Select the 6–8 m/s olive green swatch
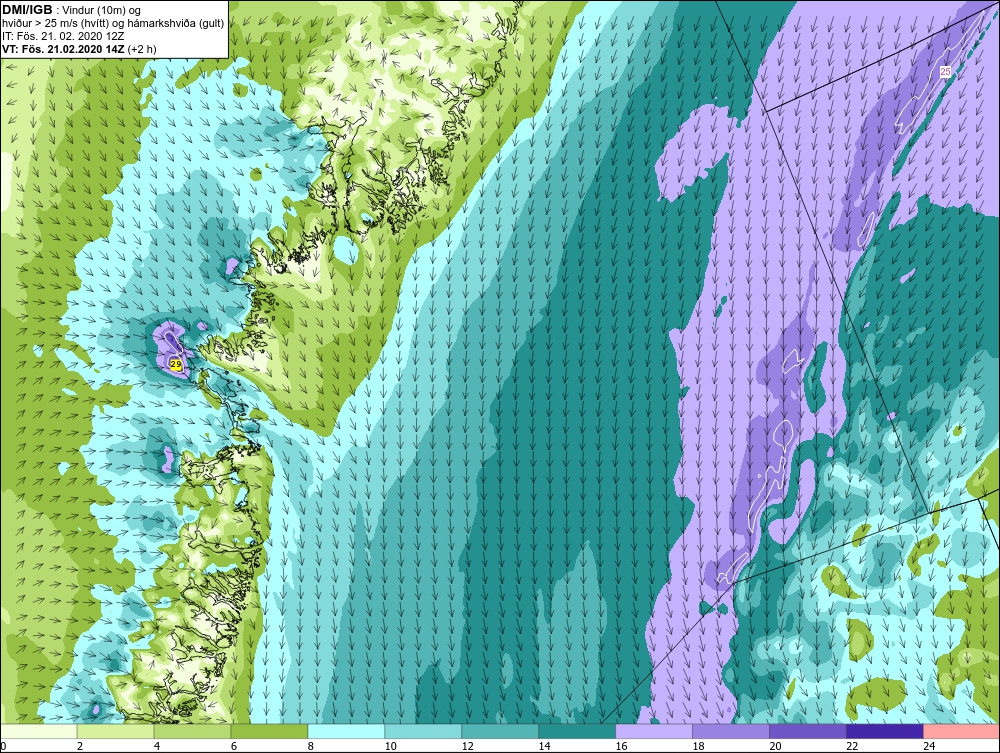Screen dimensions: 1000x753 coord(269,731)
